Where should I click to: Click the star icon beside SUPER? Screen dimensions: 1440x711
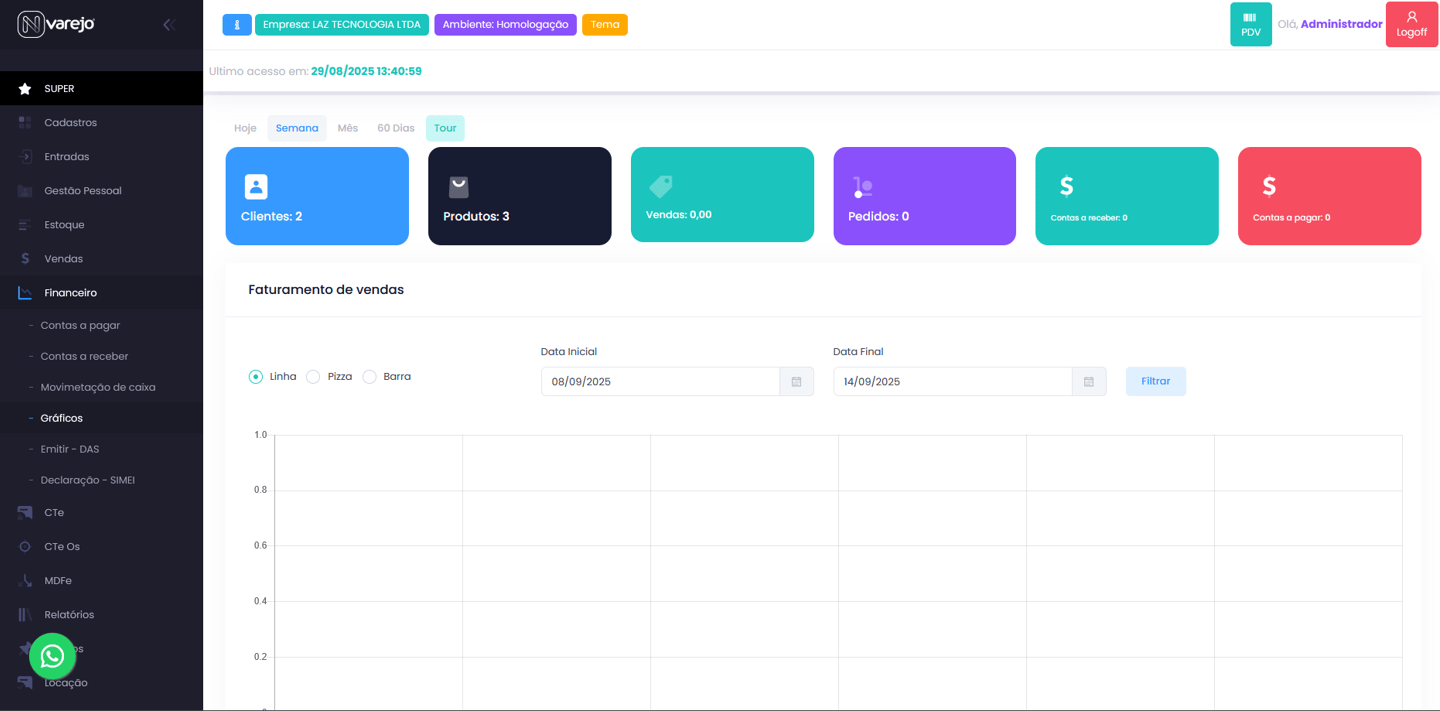point(25,89)
